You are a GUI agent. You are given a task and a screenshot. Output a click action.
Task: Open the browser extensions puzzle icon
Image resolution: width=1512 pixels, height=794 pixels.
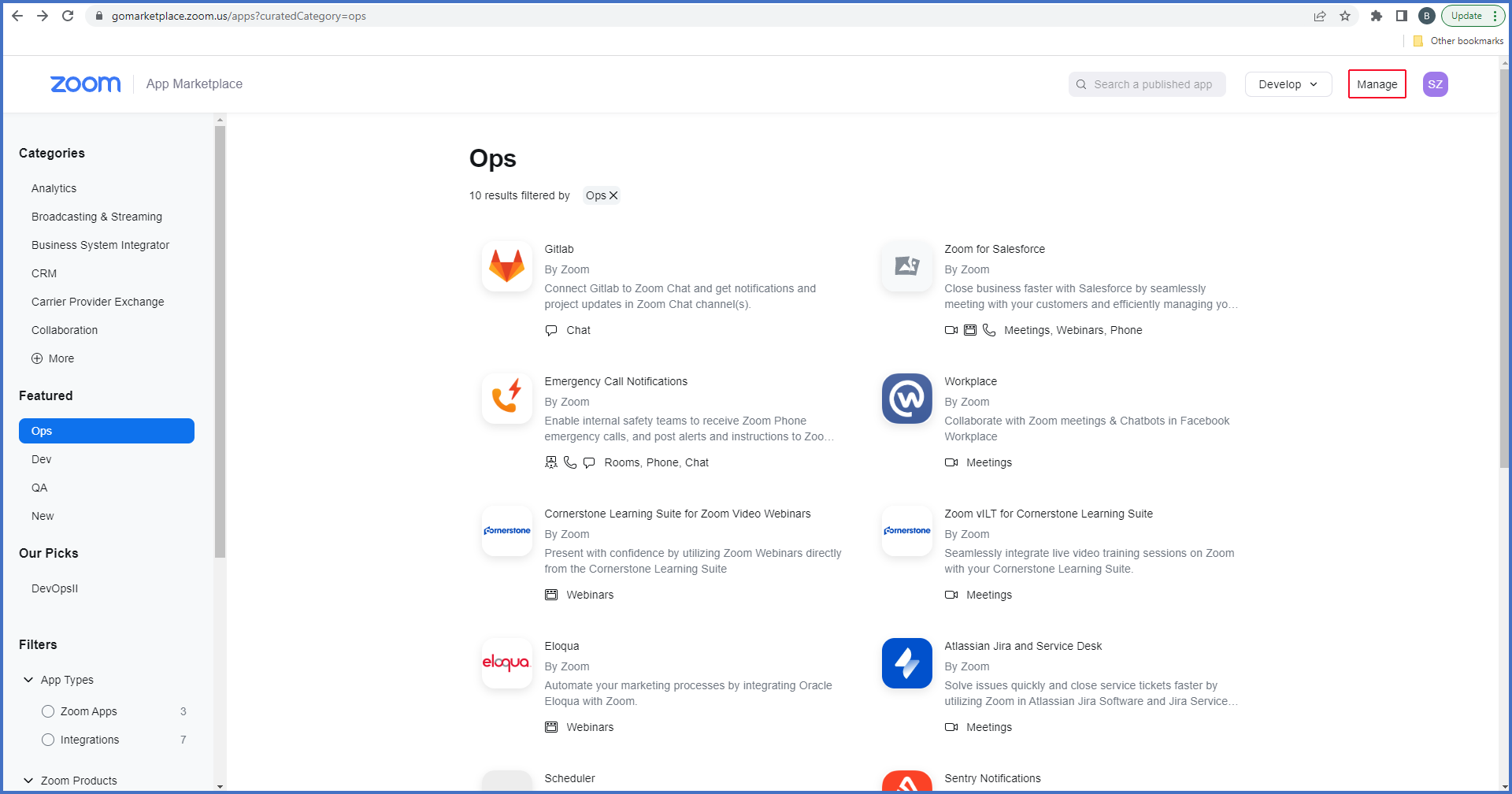point(1377,16)
